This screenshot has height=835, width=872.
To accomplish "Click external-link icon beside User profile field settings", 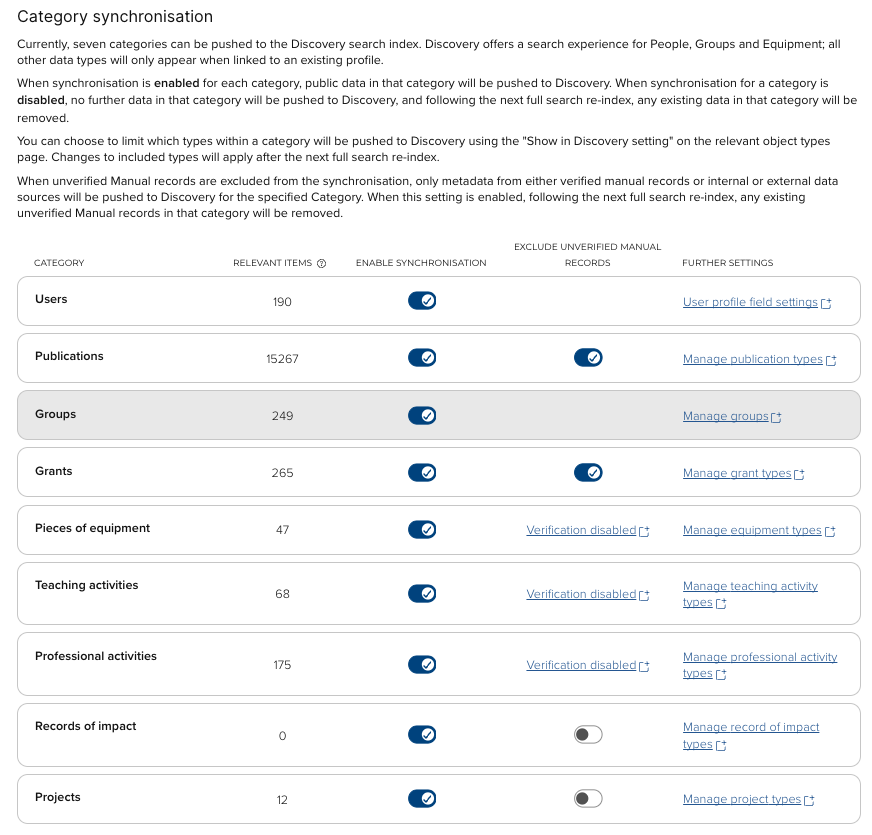I will [x=826, y=304].
